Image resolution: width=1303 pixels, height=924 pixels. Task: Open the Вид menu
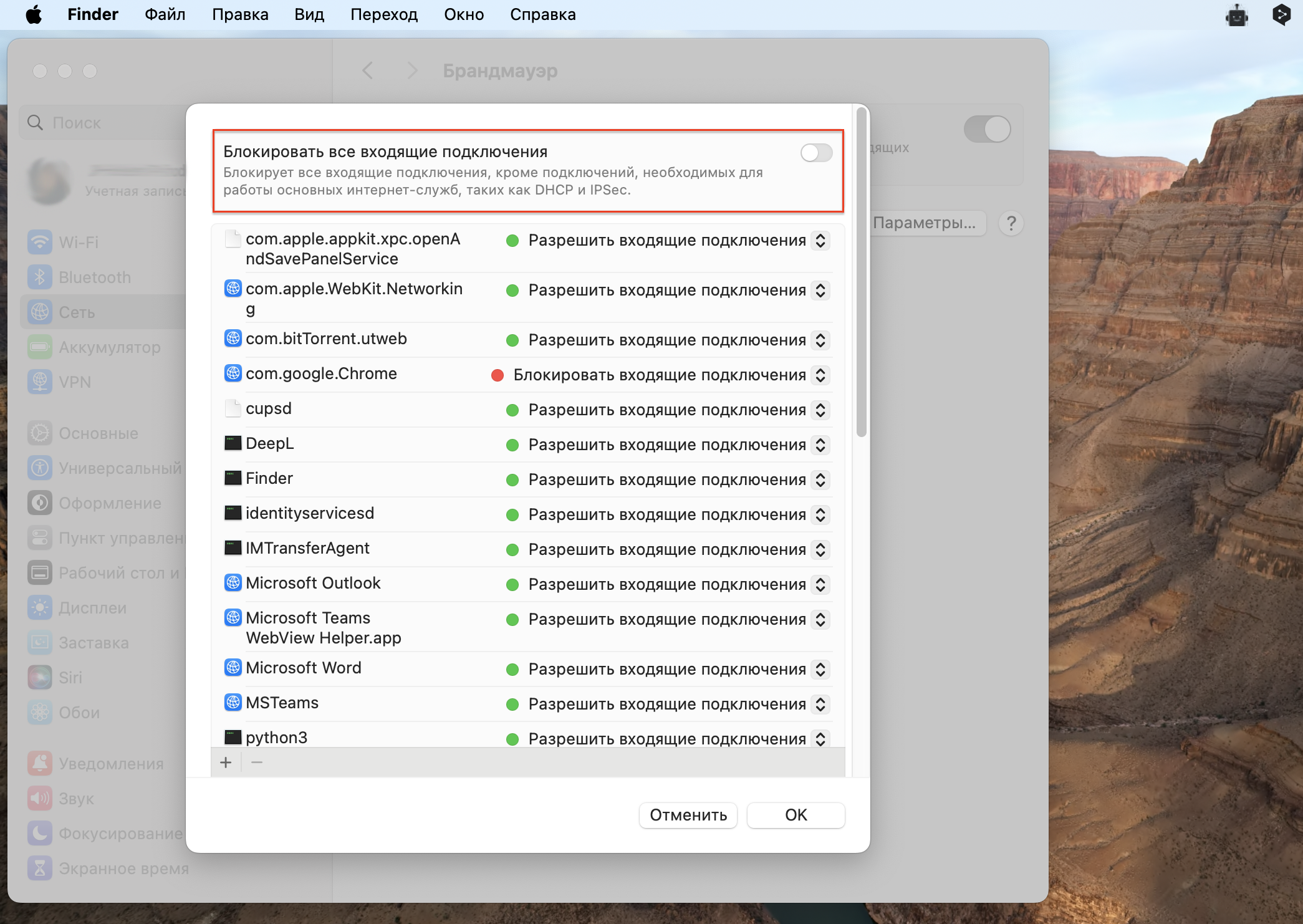click(x=309, y=14)
